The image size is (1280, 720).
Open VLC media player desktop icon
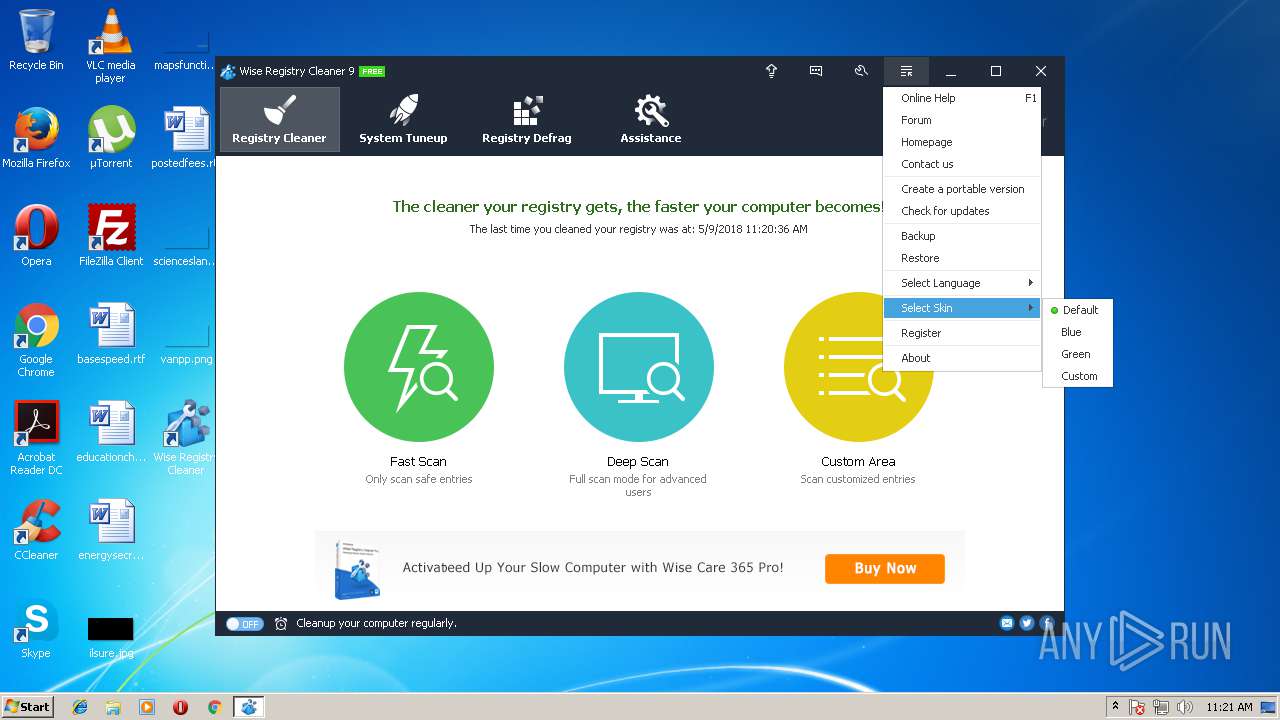click(x=110, y=46)
